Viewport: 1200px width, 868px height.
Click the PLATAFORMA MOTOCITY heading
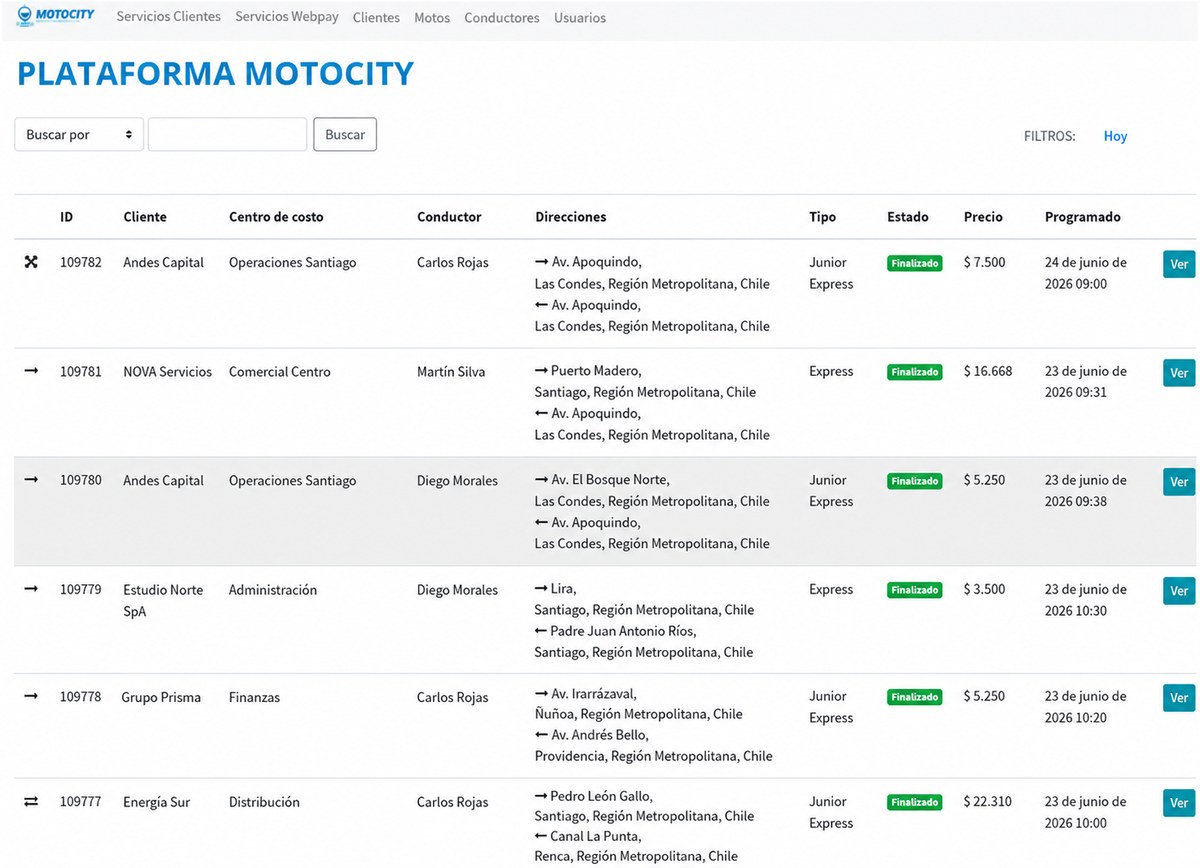pyautogui.click(x=215, y=73)
